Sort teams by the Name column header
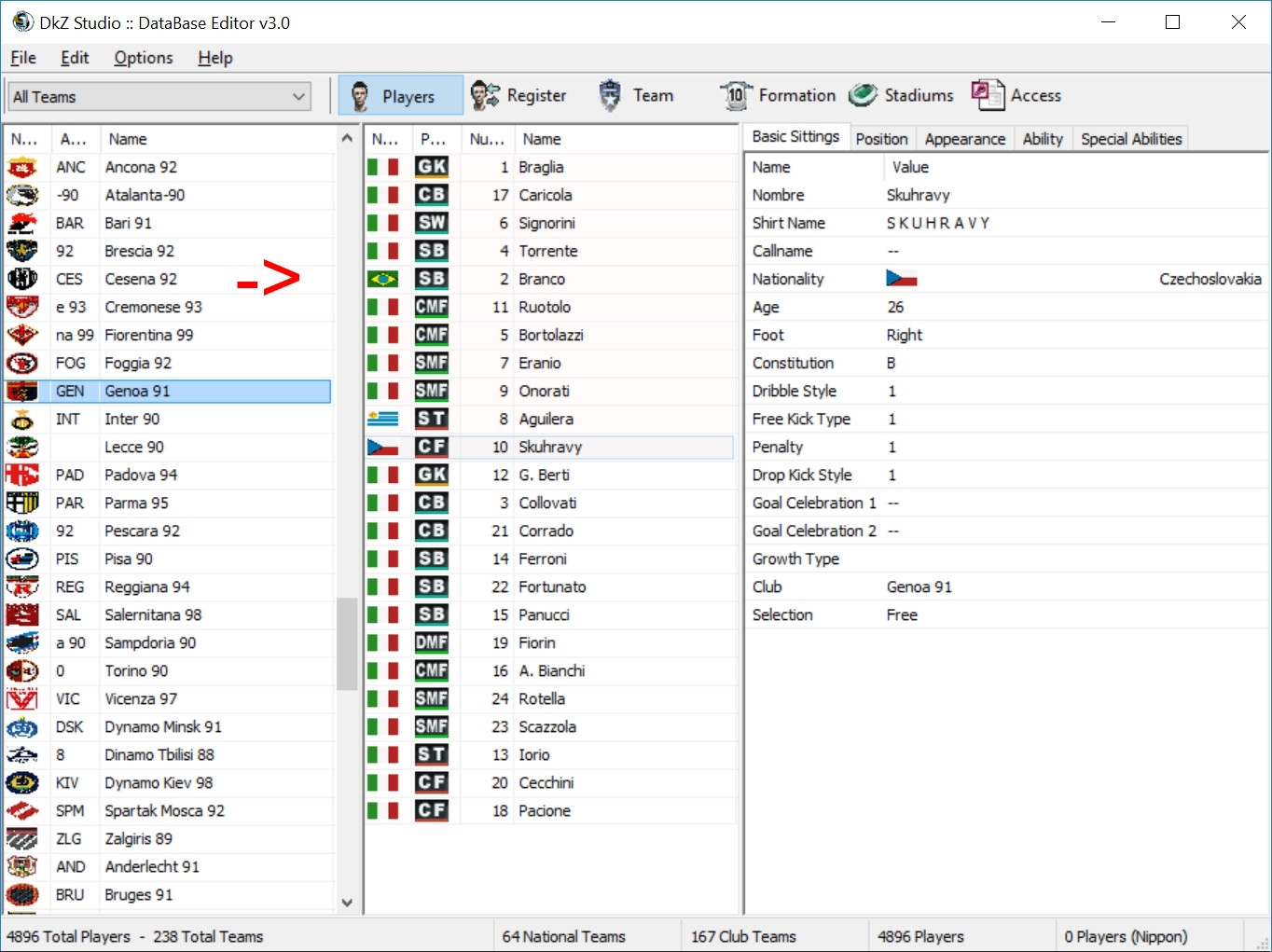This screenshot has height=952, width=1272. pyautogui.click(x=217, y=139)
